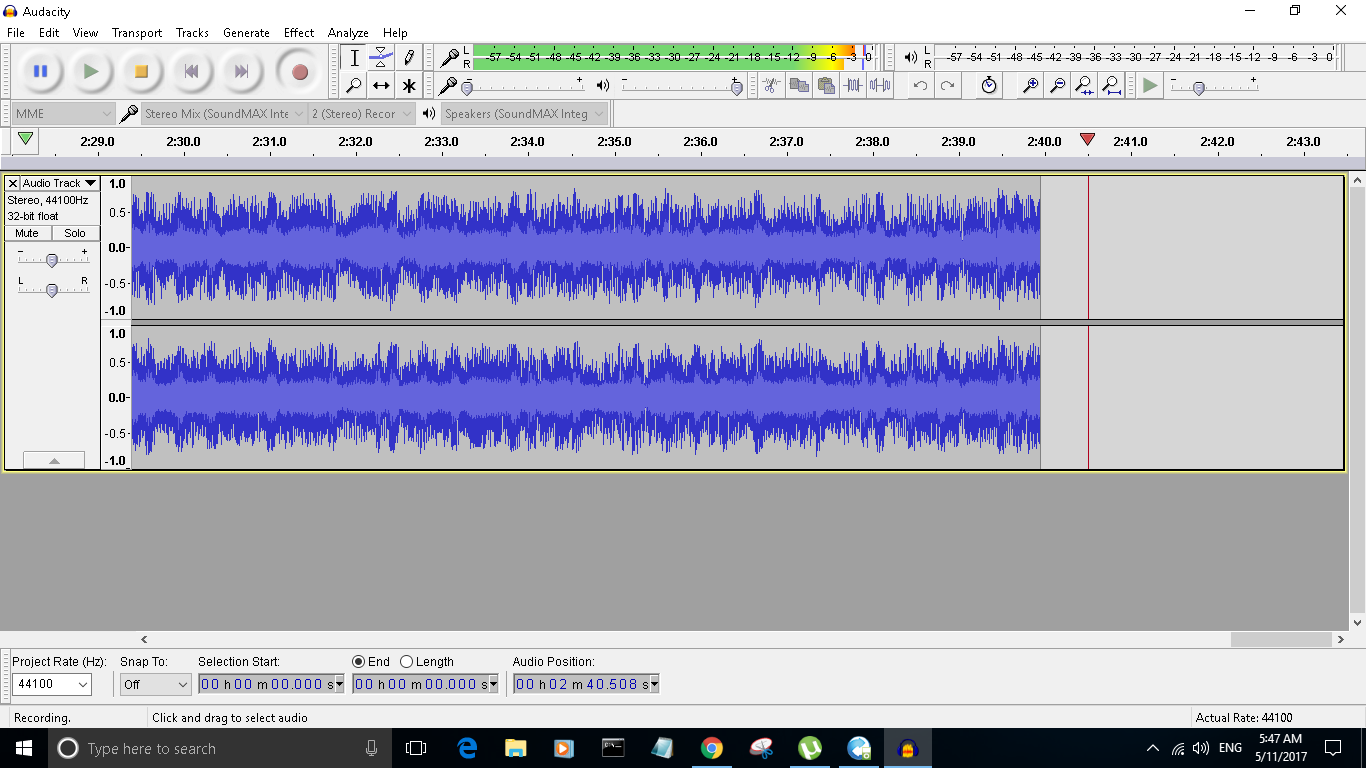Viewport: 1366px width, 768px height.
Task: Open the Edit menu
Action: [x=49, y=33]
